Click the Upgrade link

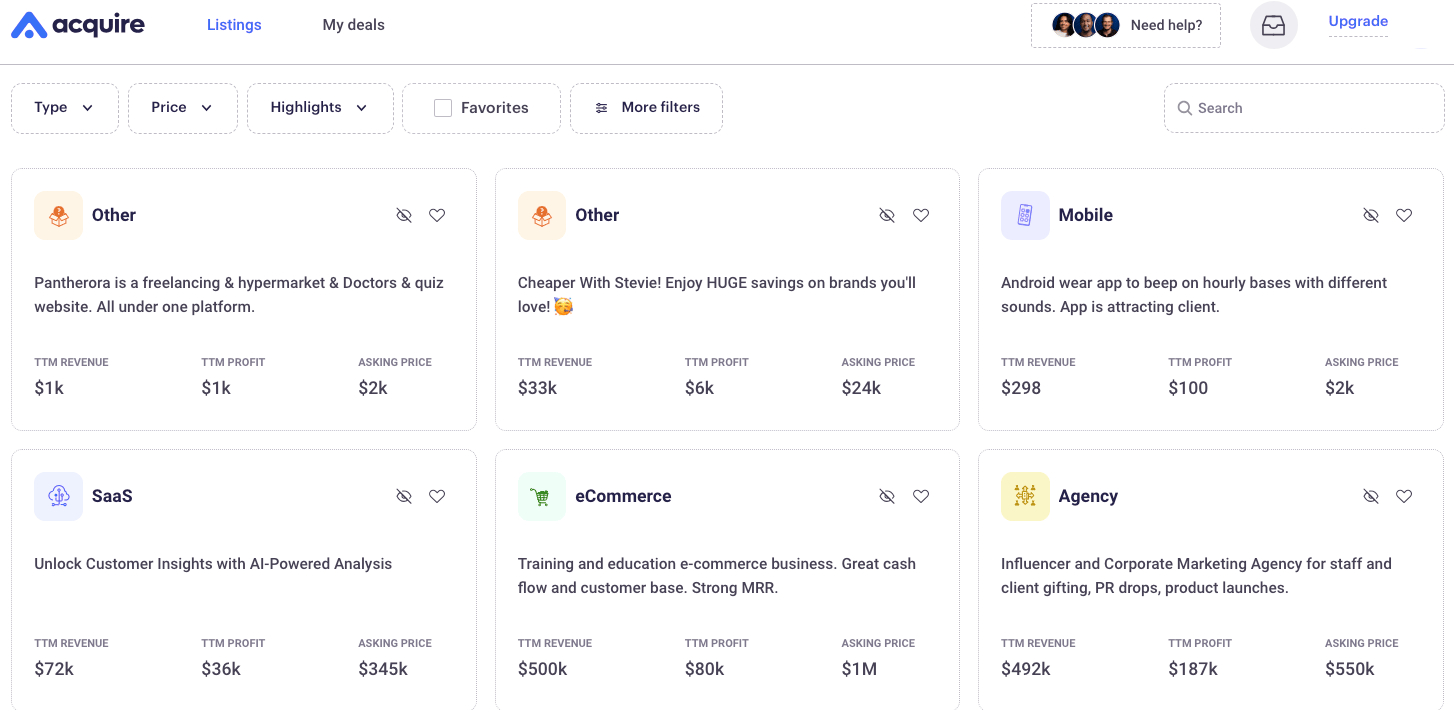1358,22
